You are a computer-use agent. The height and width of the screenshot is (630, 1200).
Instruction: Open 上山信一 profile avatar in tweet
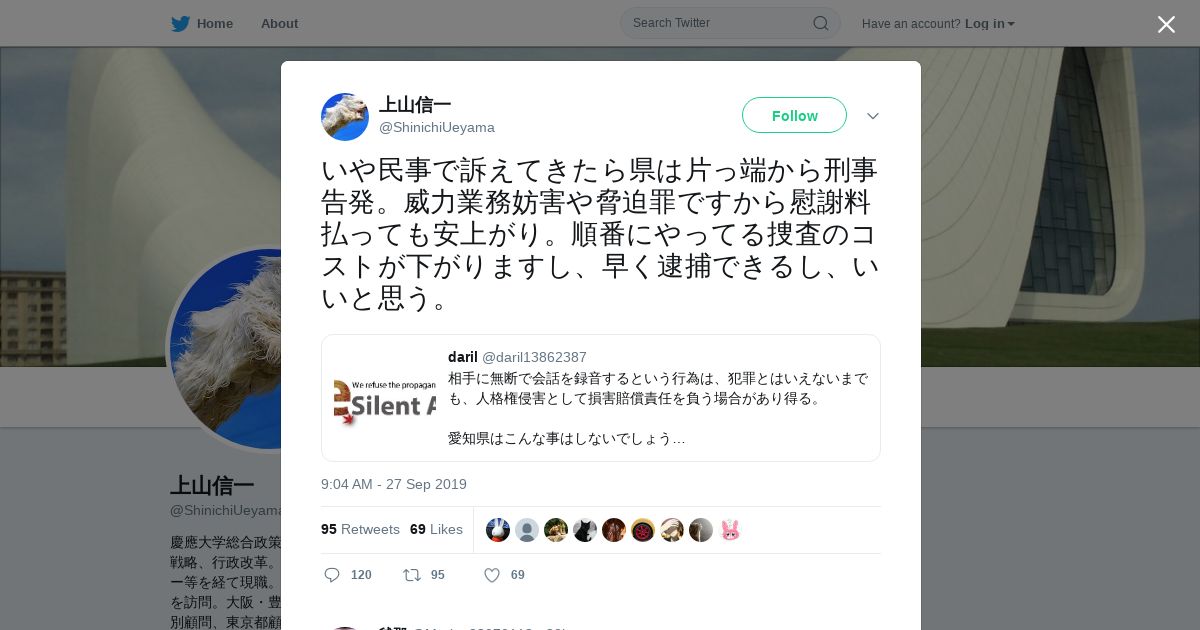click(x=345, y=117)
